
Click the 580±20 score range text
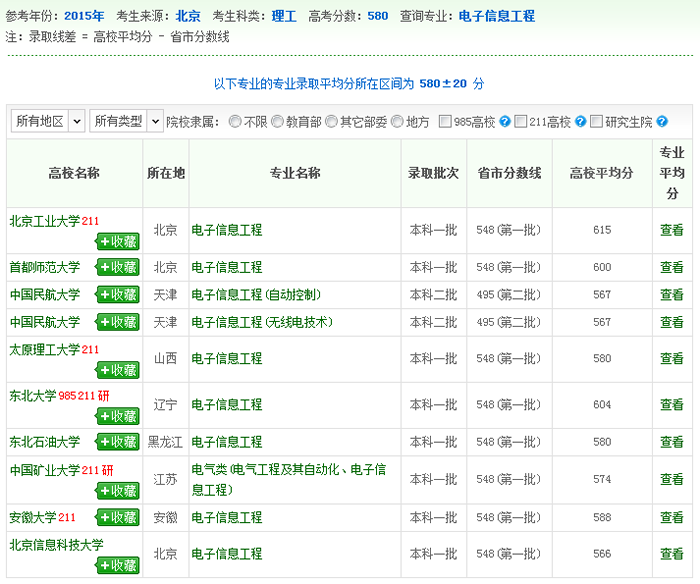point(443,83)
